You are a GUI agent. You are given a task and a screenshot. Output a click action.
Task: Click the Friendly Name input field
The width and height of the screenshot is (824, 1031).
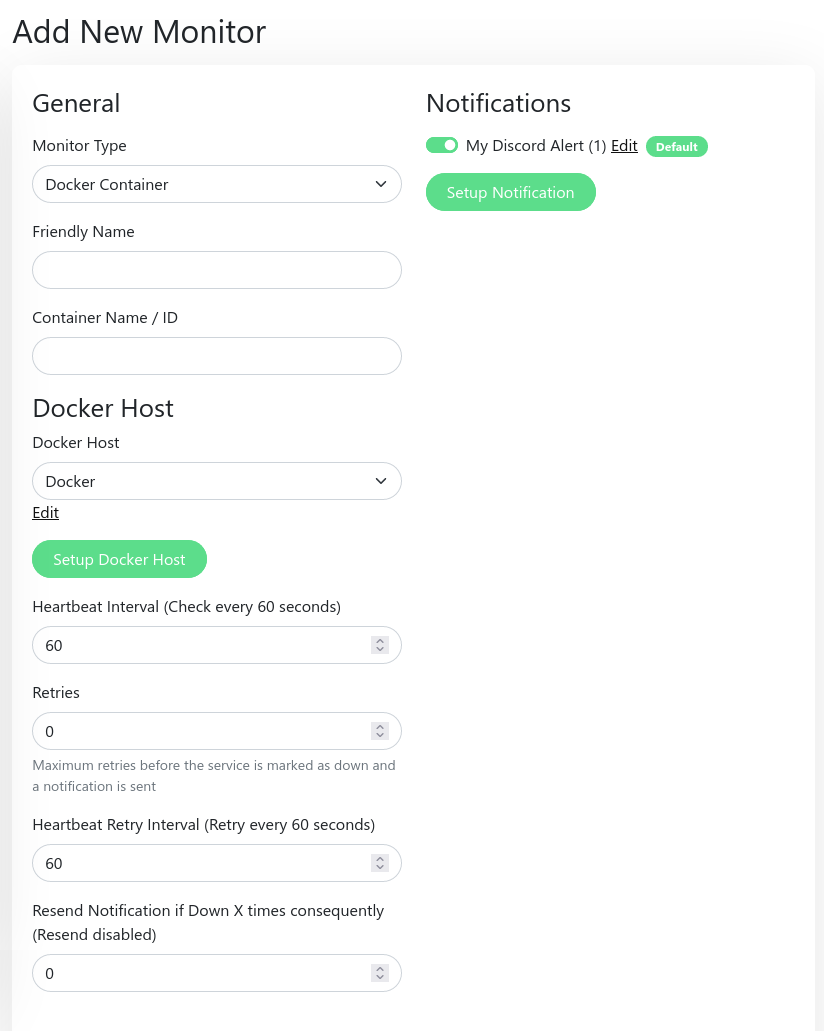pyautogui.click(x=217, y=270)
